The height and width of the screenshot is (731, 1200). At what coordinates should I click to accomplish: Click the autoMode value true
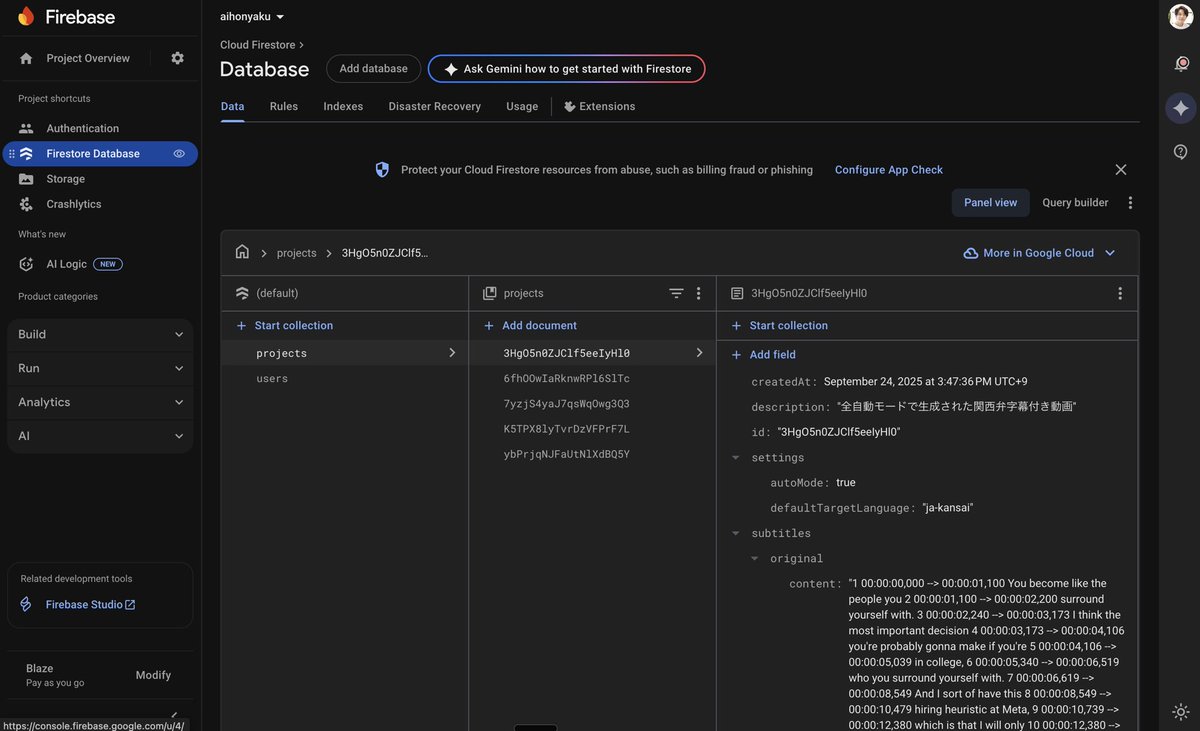(x=846, y=483)
